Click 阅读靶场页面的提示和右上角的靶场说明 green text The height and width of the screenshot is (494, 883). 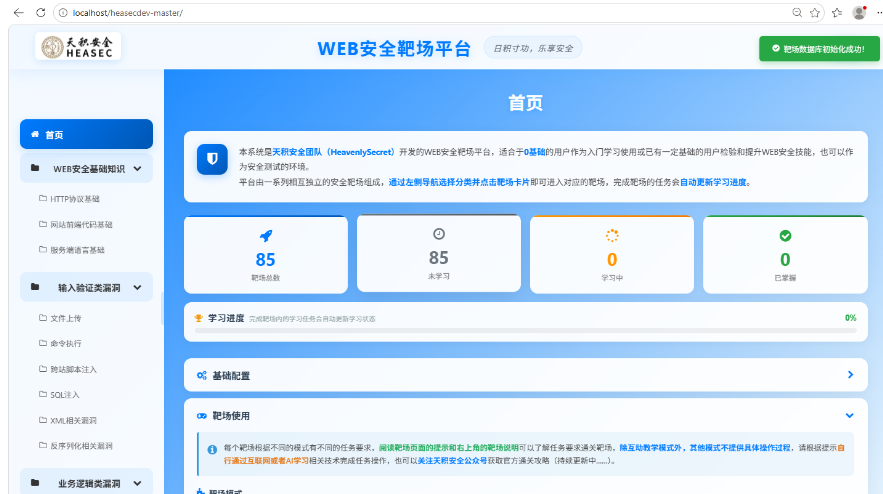pyautogui.click(x=448, y=448)
